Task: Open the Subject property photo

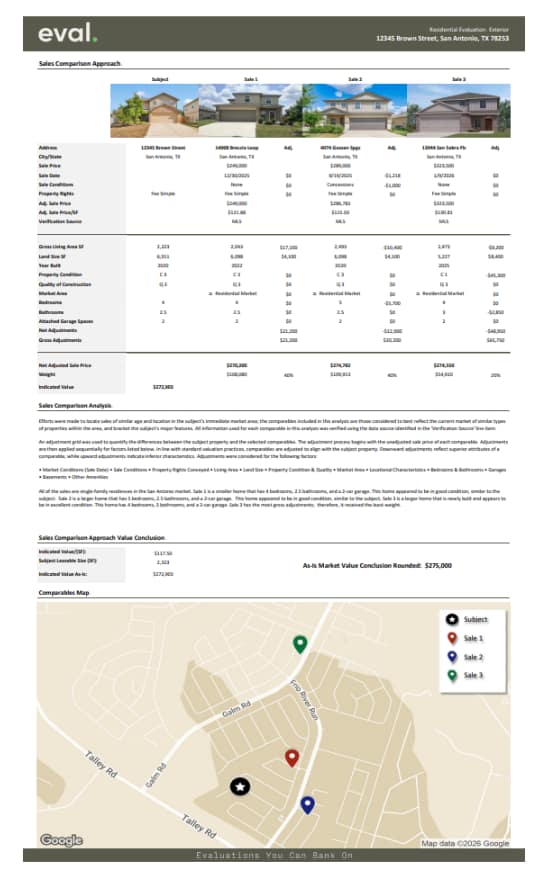Action: tap(154, 111)
